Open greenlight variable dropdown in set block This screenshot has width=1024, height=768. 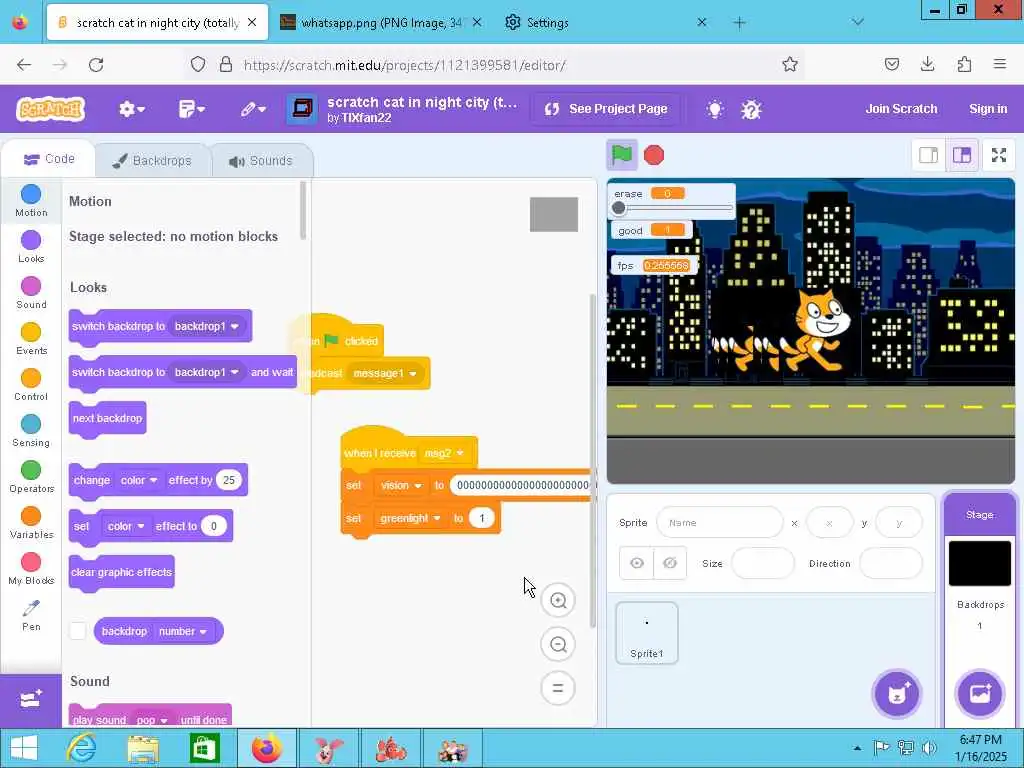[x=411, y=518]
